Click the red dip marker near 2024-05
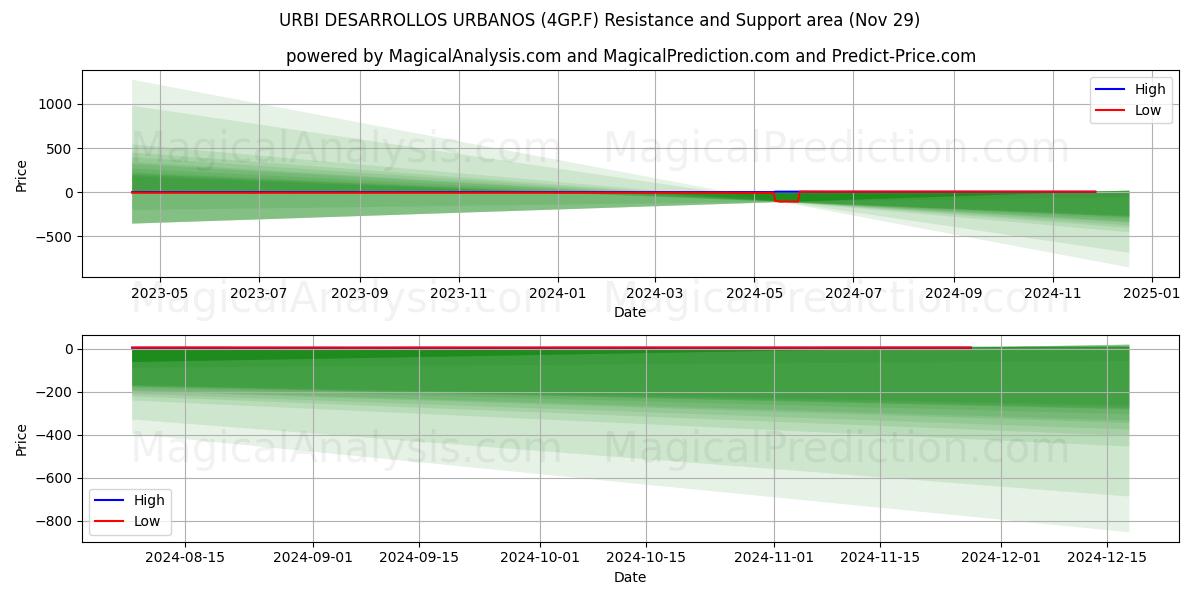This screenshot has height=600, width=1200. (x=786, y=196)
